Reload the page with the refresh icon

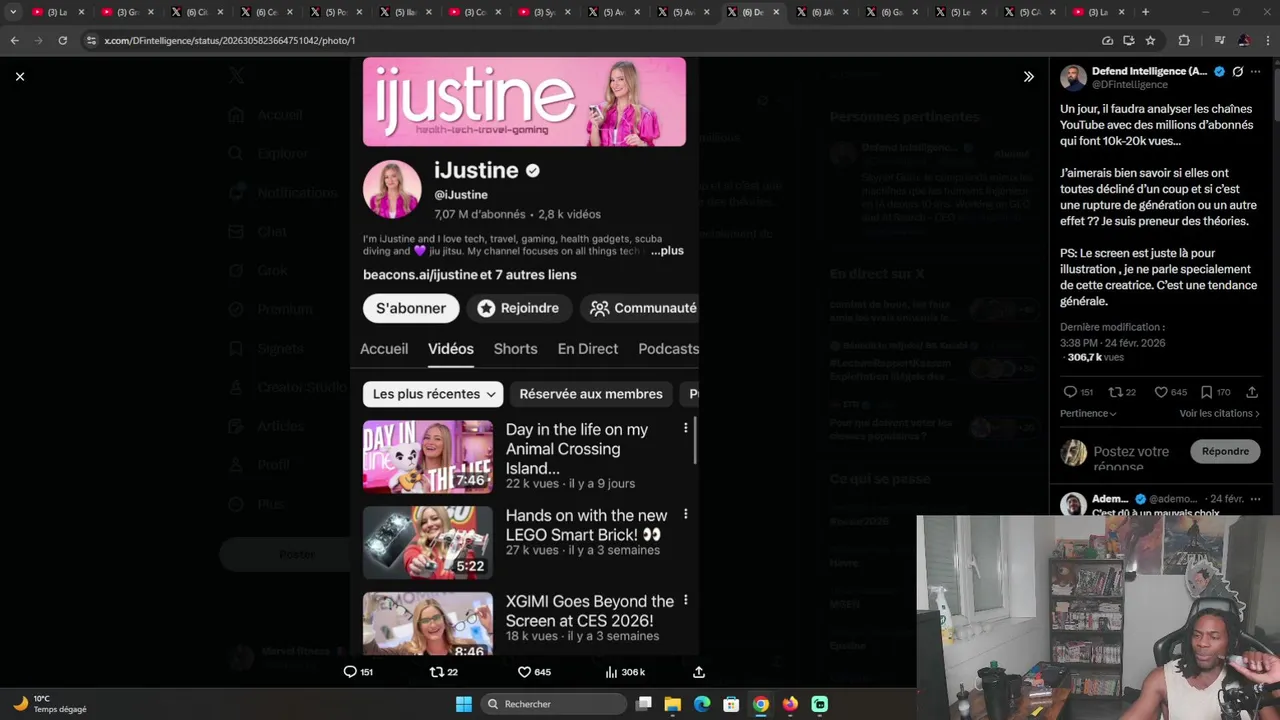[62, 40]
